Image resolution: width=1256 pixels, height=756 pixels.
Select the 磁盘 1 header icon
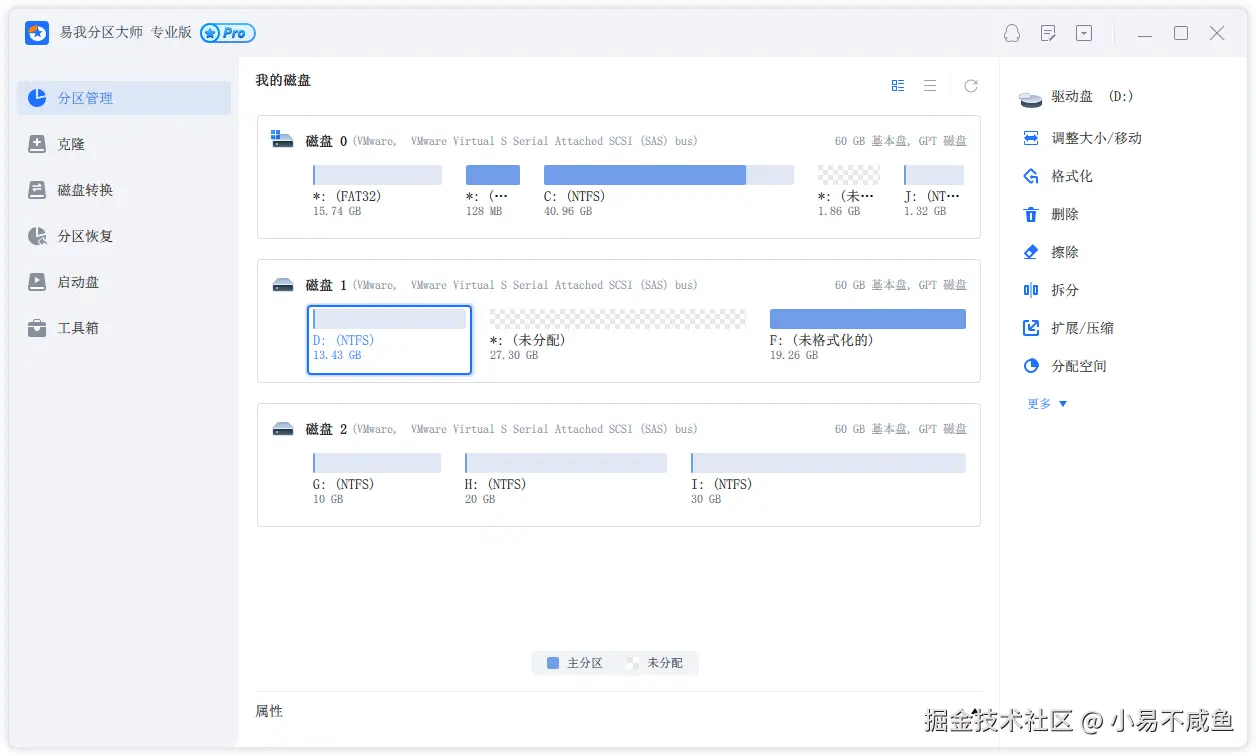pyautogui.click(x=283, y=285)
